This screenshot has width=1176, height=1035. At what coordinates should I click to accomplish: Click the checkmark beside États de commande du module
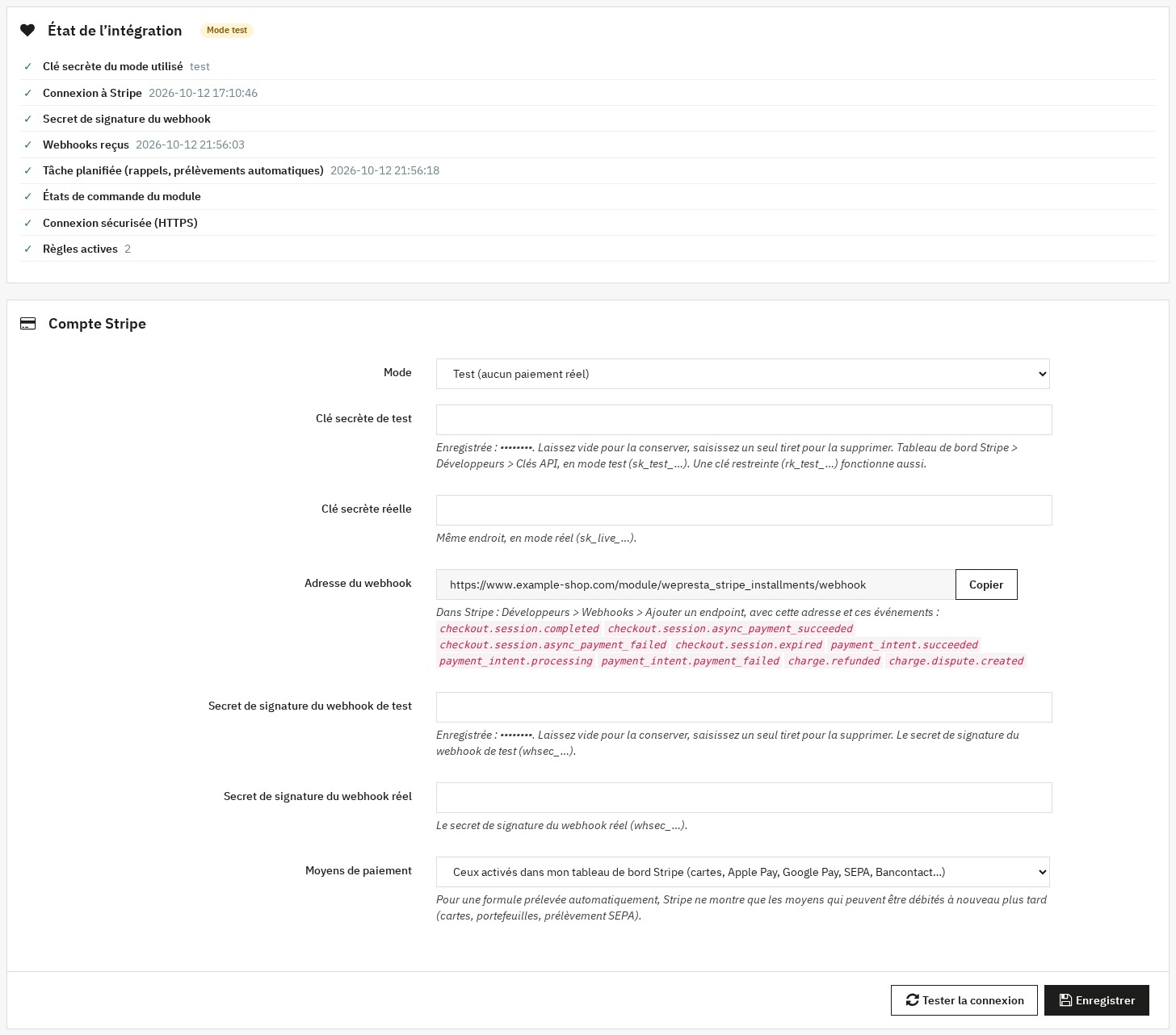pos(28,196)
